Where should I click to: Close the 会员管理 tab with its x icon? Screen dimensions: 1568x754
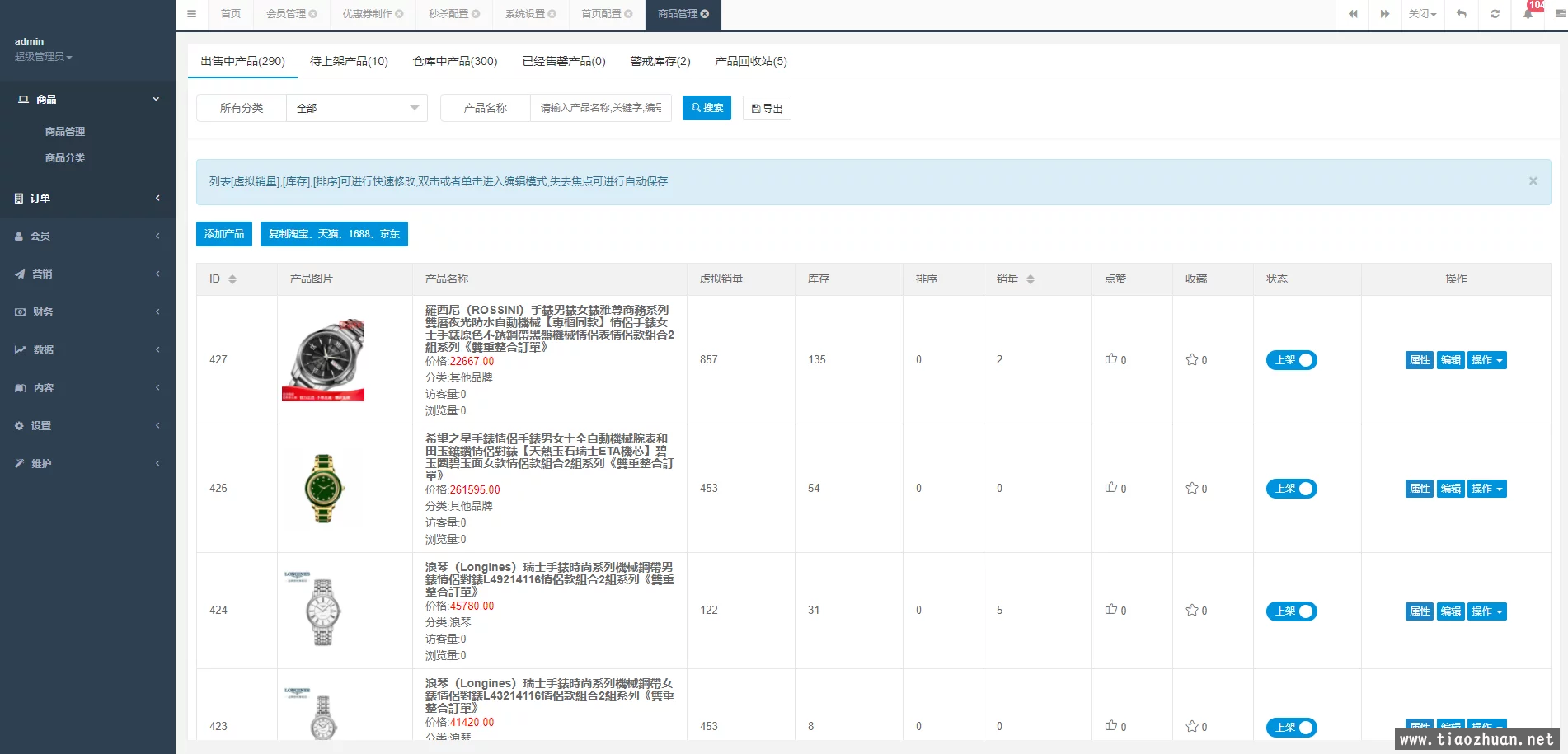click(x=313, y=14)
